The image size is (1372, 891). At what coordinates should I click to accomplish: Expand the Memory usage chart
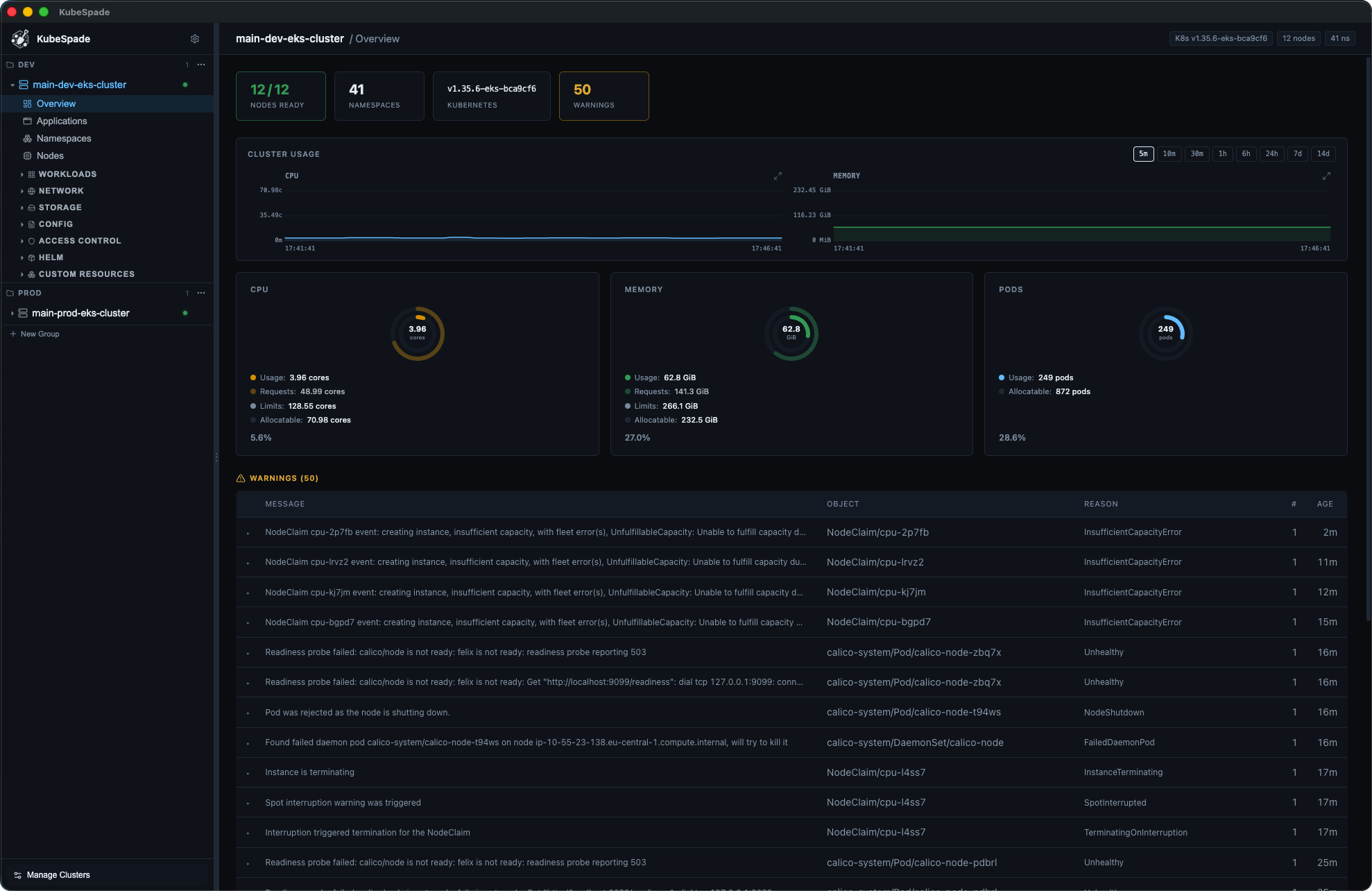(1326, 176)
